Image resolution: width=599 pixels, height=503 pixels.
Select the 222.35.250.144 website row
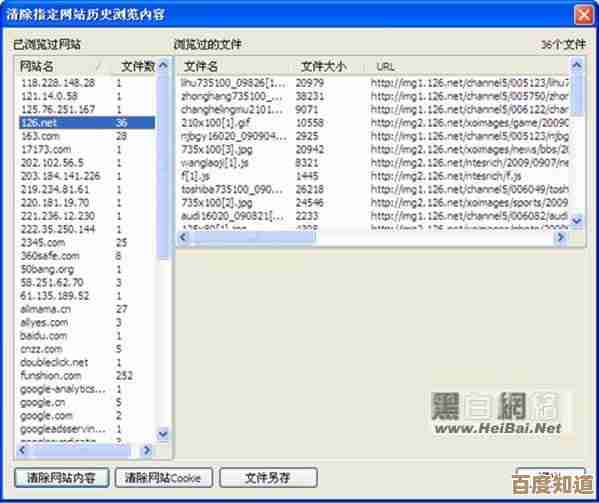point(87,229)
